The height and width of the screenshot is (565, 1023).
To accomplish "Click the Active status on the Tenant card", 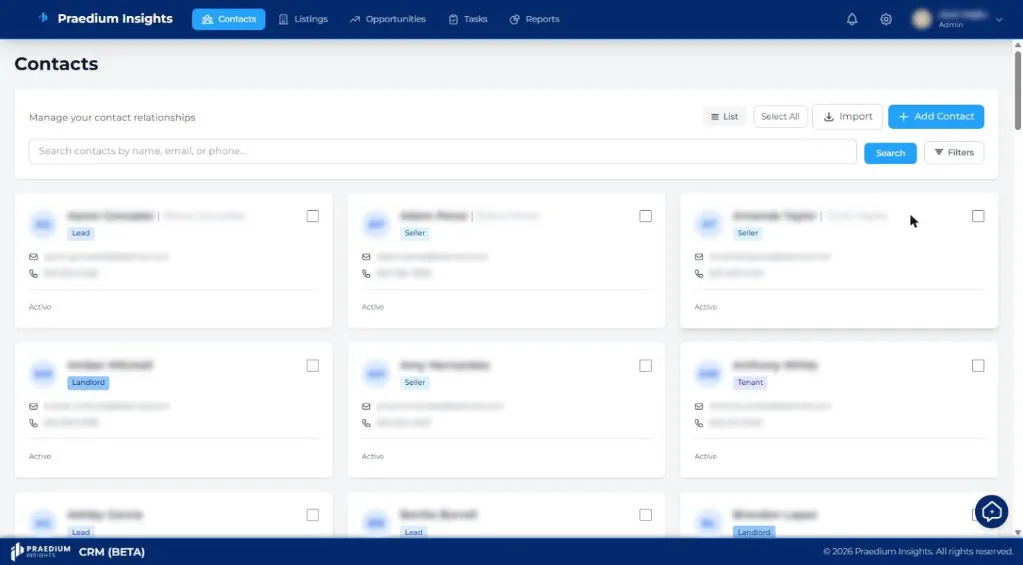I will [x=705, y=457].
